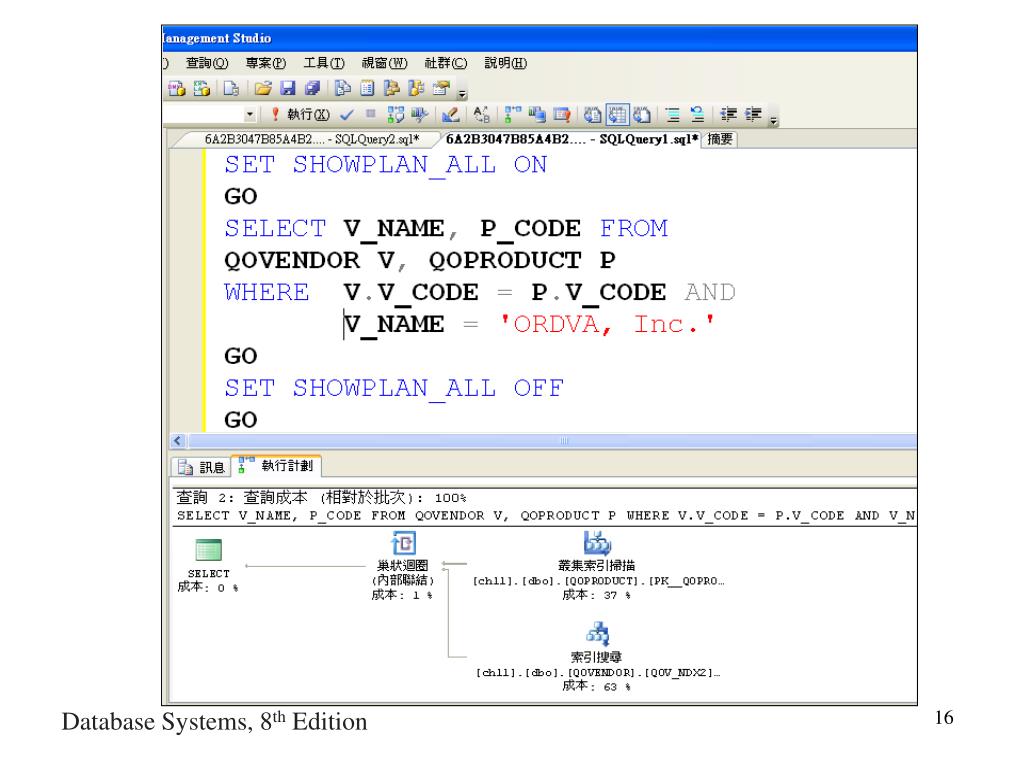Click the Parse checkmark icon
This screenshot has width=1024, height=768.
click(347, 115)
